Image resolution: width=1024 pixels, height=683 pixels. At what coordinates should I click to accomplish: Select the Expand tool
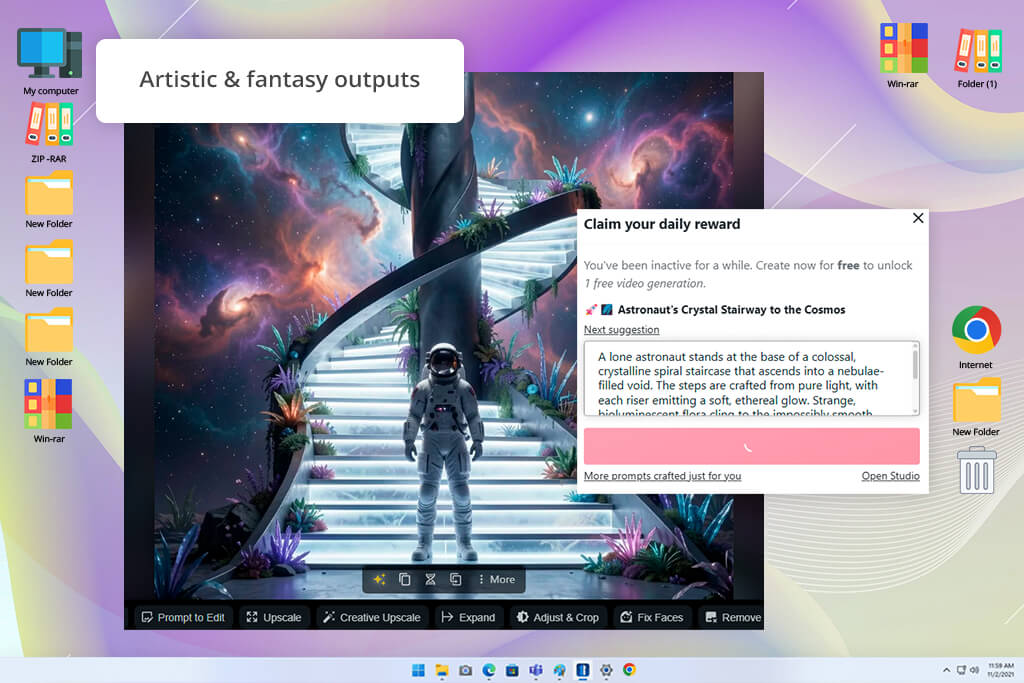point(468,617)
